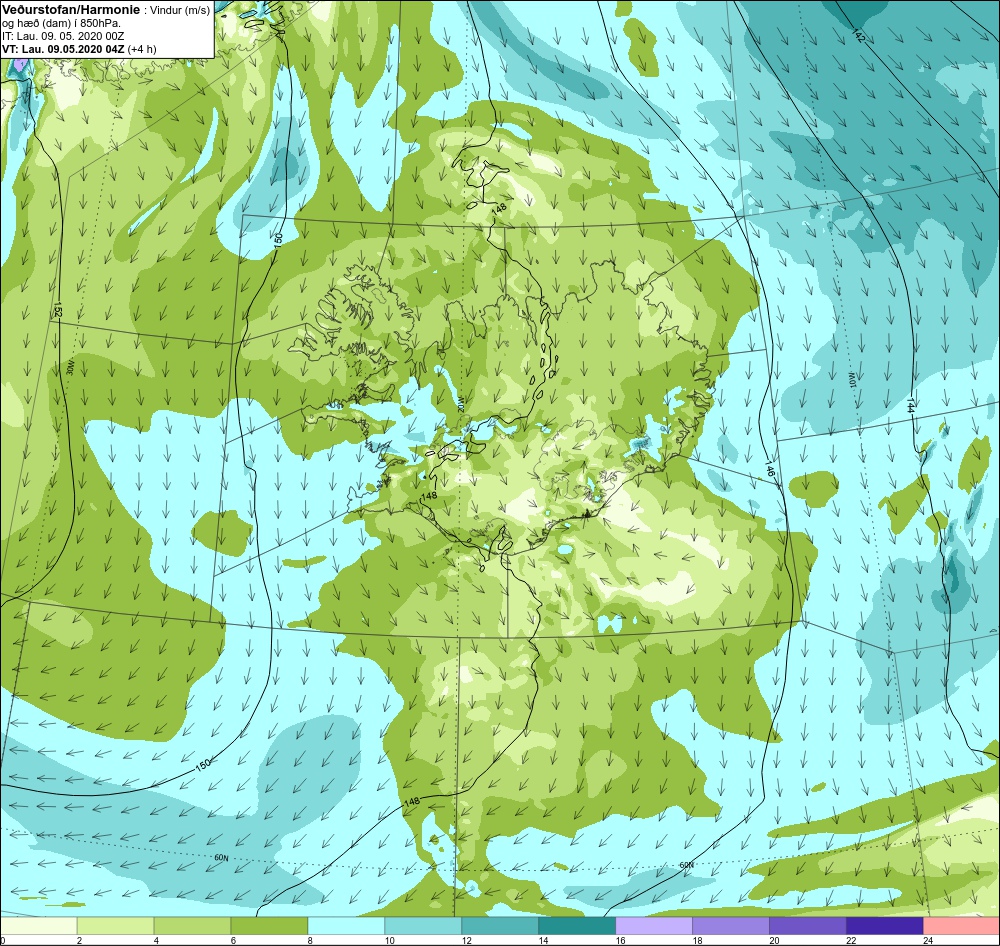Pick the pink above-24 m/s legend swatch
1000x946 pixels.
[x=961, y=926]
